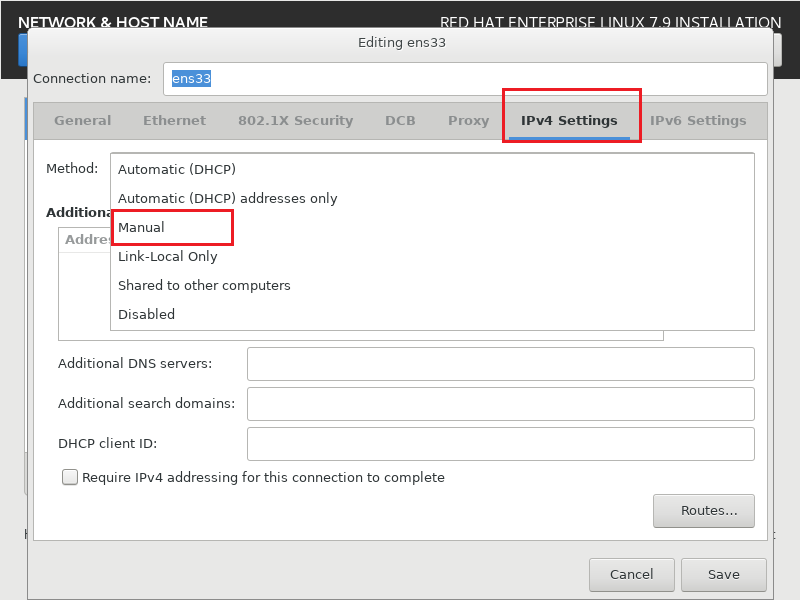Screen dimensions: 800x600
Task: Open the 802.1X Security tab
Action: tap(295, 120)
